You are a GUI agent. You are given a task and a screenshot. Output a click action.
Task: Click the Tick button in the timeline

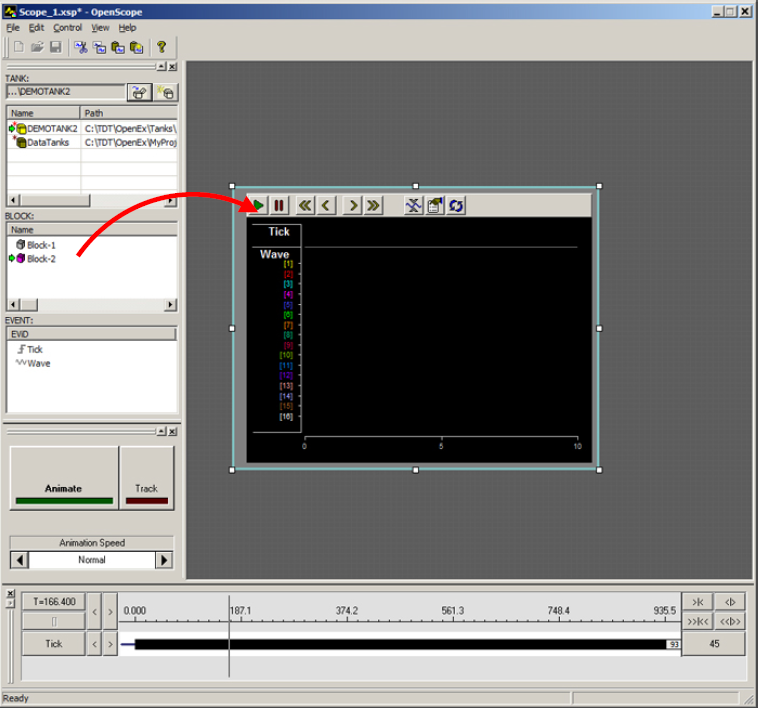tap(54, 644)
